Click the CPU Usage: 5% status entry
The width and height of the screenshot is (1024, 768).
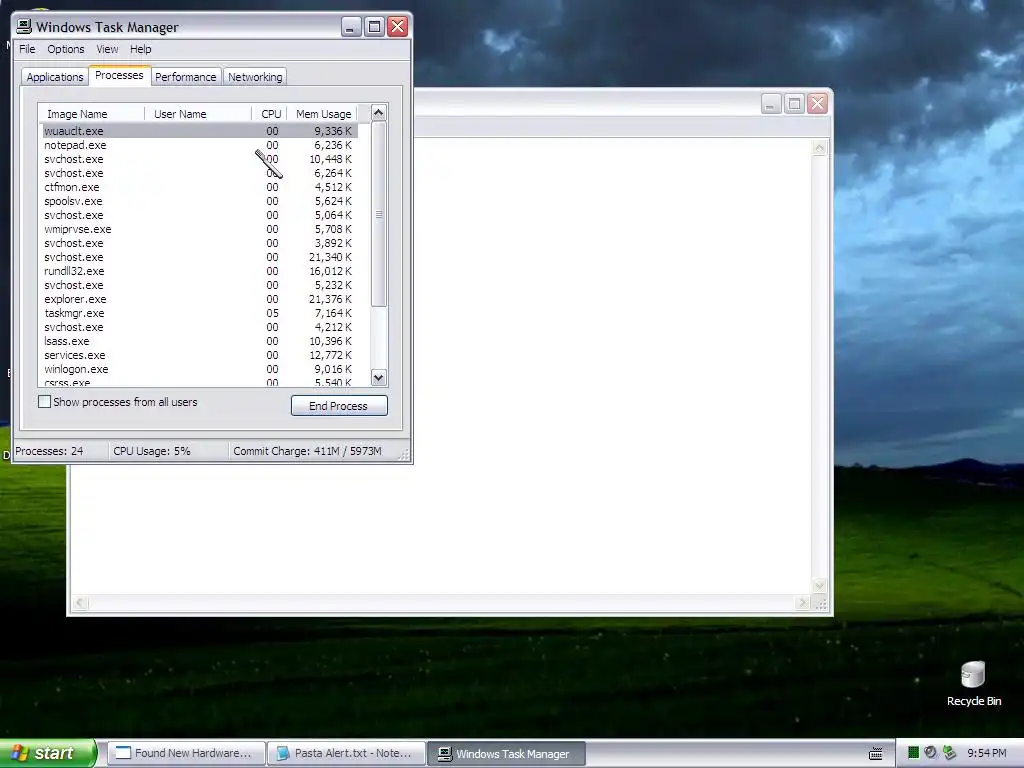(168, 451)
